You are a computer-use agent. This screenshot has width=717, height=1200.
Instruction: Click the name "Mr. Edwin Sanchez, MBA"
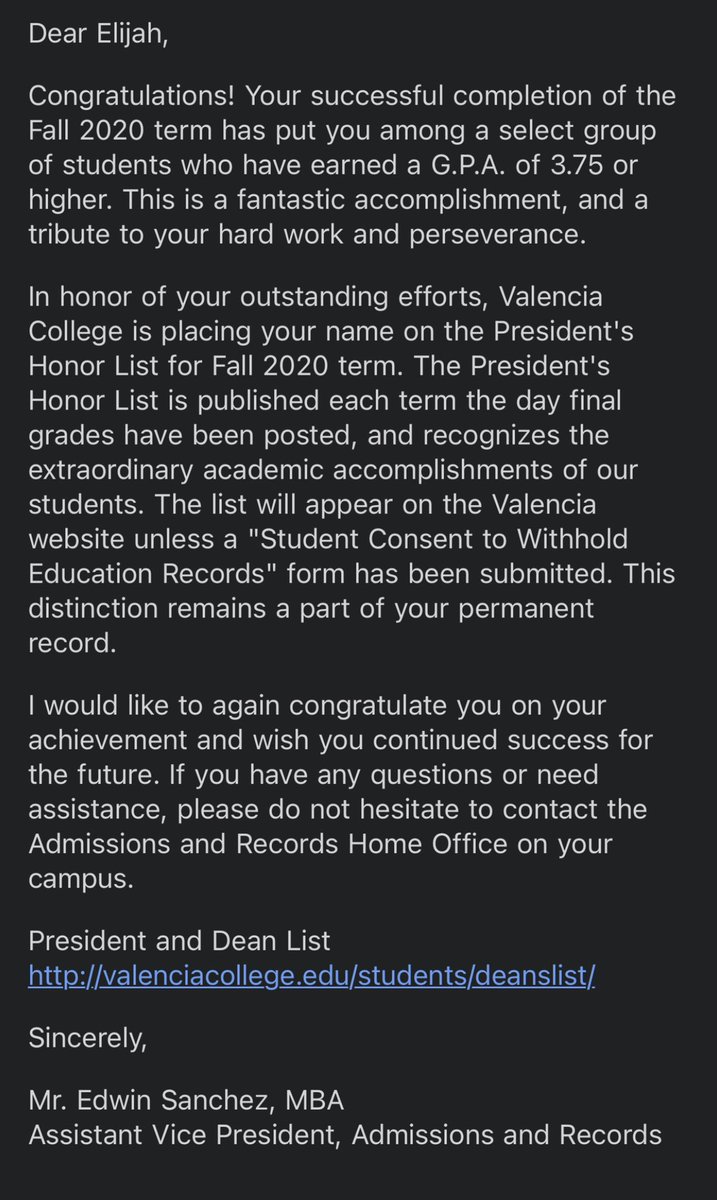click(186, 1101)
